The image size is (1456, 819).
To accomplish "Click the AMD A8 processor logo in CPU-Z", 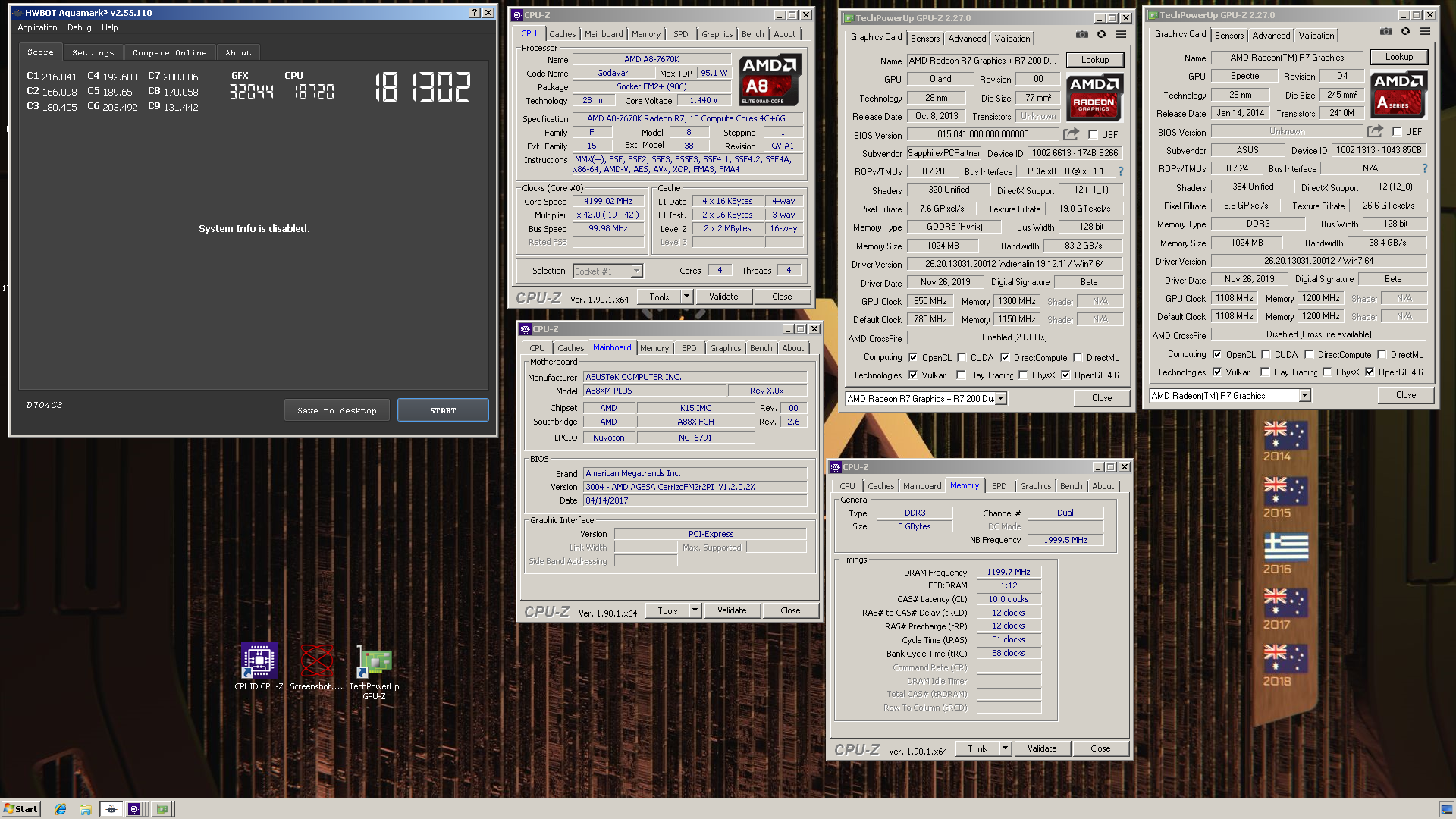I will click(770, 80).
